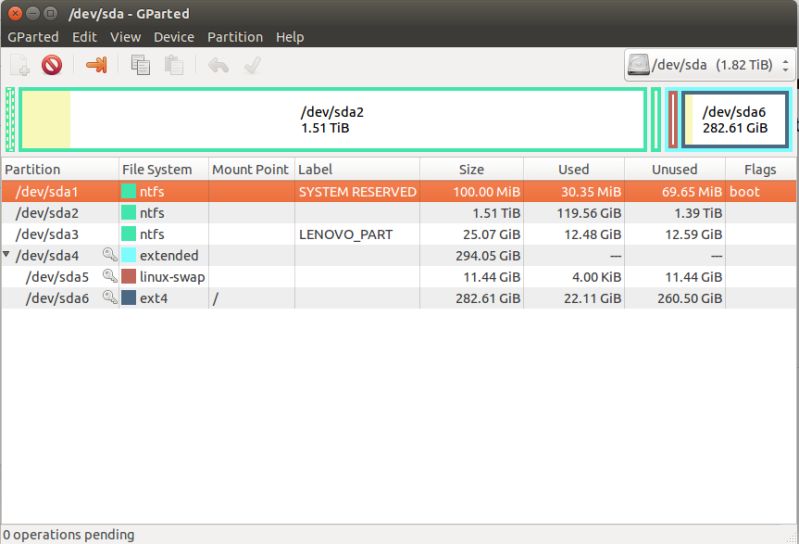Screen dimensions: 799x544
Task: Open the GParted menu
Action: [33, 37]
